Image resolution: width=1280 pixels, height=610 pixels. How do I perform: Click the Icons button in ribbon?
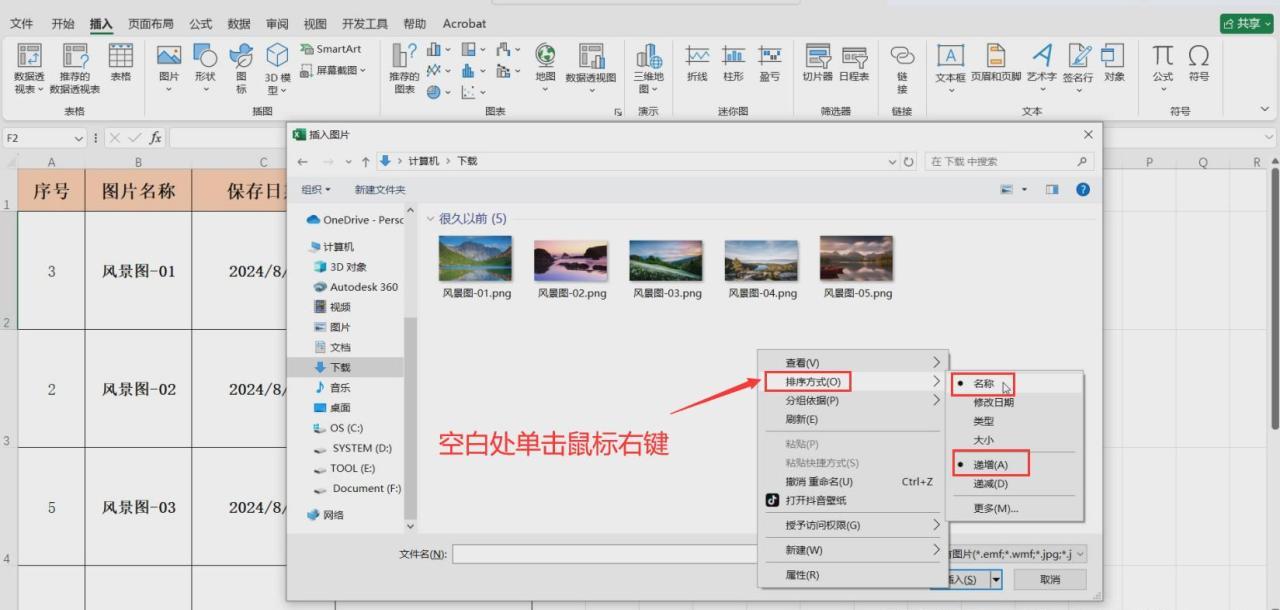[x=241, y=69]
